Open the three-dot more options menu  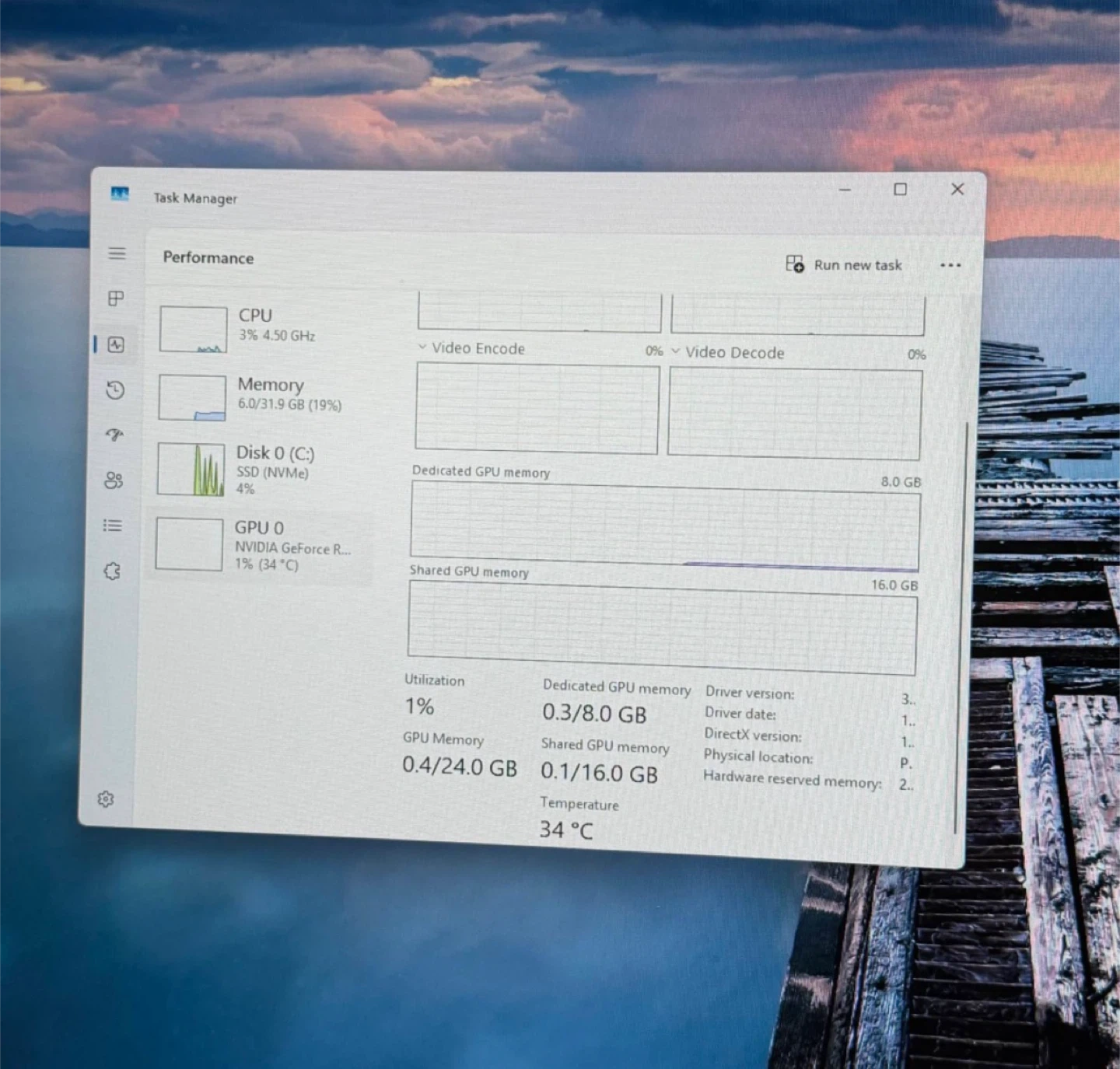point(950,266)
